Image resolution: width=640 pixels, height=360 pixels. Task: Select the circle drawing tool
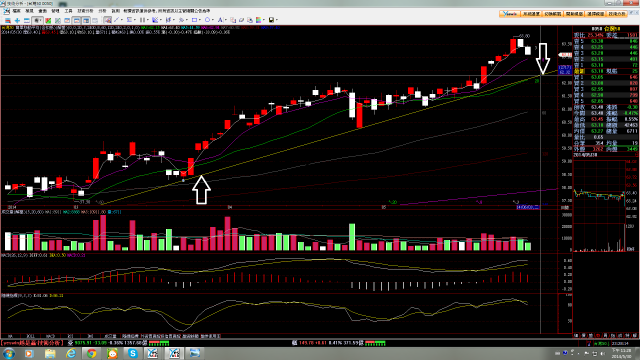[x=207, y=20]
